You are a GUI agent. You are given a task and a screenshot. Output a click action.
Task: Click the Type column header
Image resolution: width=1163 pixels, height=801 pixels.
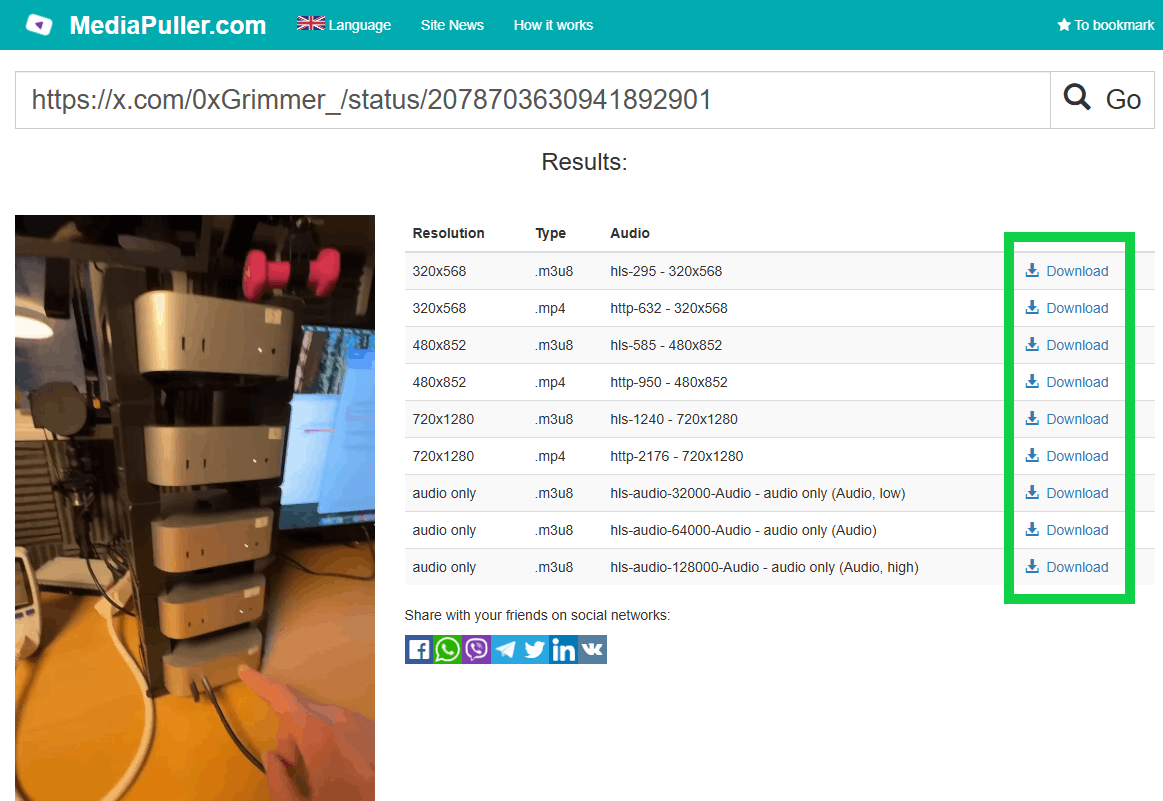[550, 233]
